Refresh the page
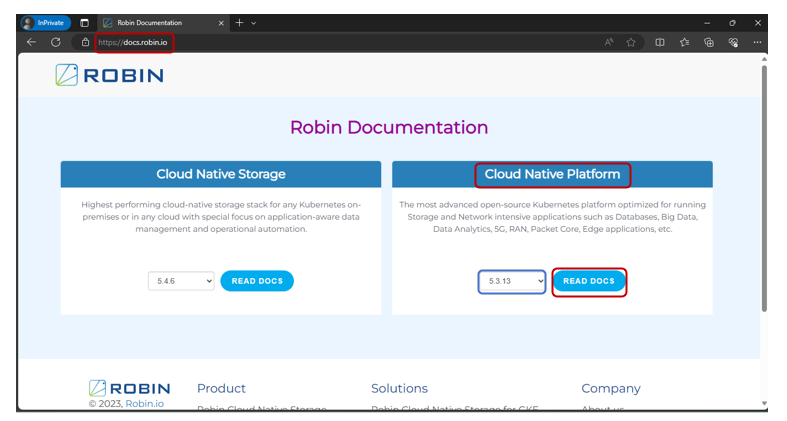The image size is (787, 421). [x=56, y=42]
